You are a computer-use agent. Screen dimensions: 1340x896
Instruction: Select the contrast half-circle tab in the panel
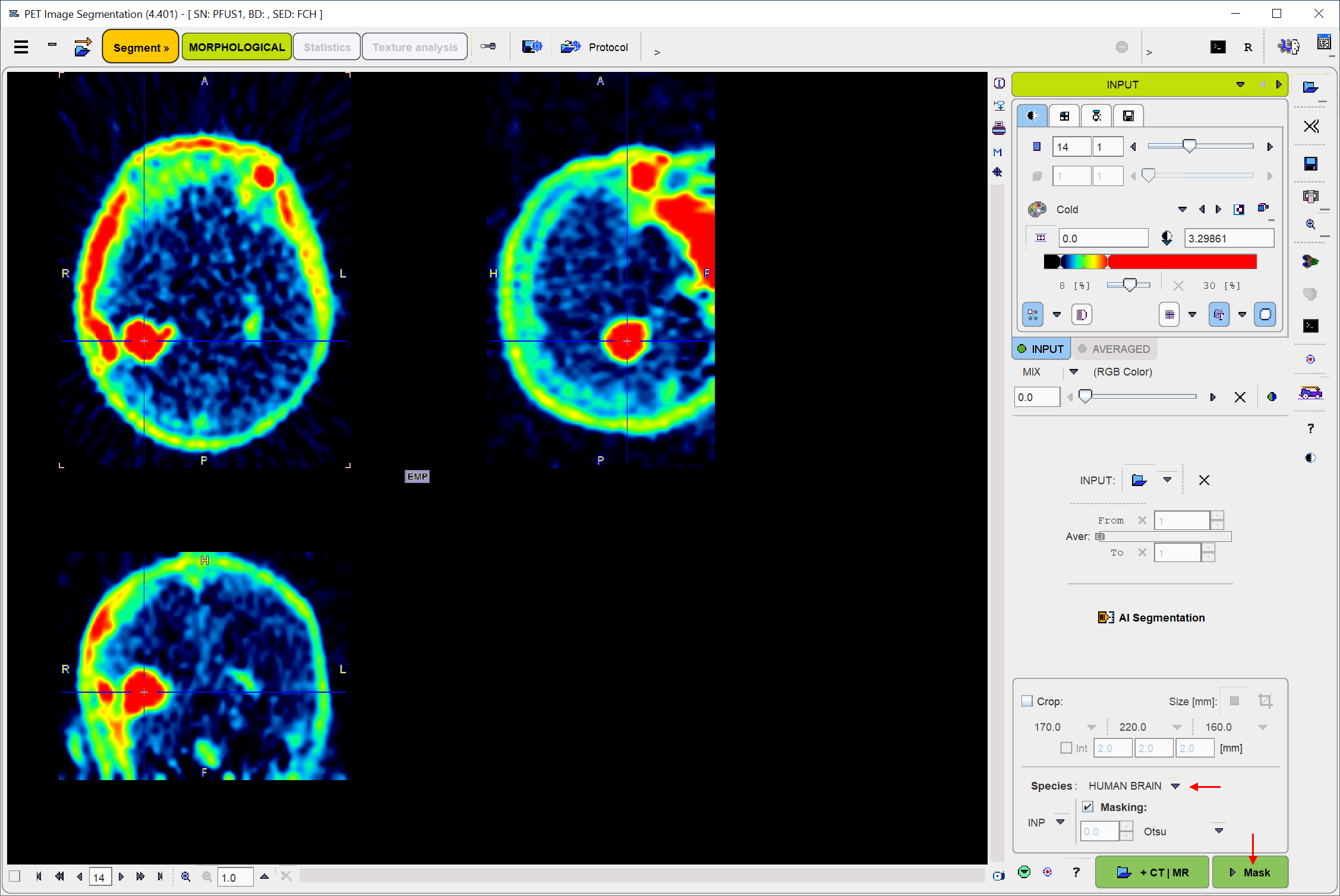[1032, 116]
